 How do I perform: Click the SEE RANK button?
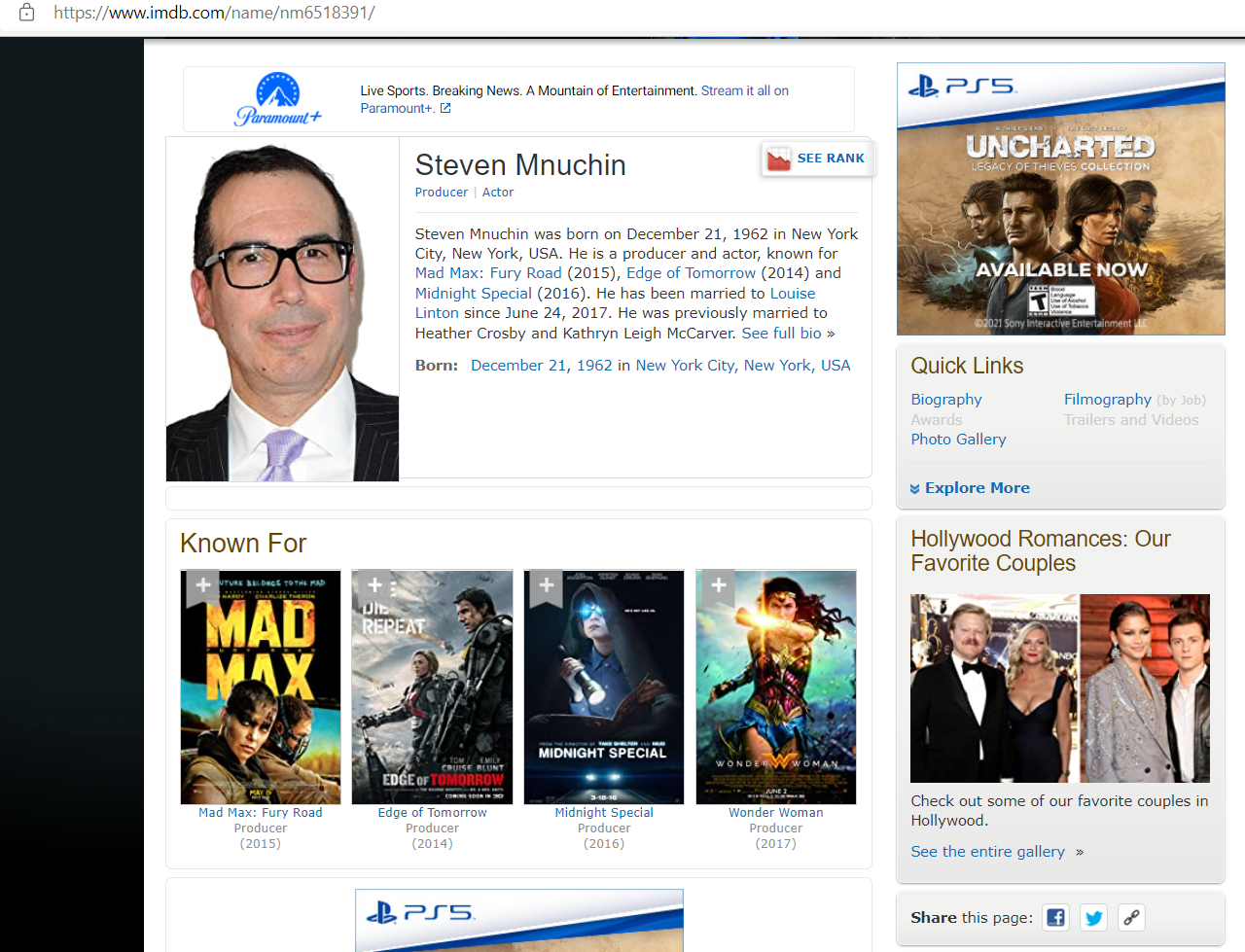pyautogui.click(x=818, y=159)
